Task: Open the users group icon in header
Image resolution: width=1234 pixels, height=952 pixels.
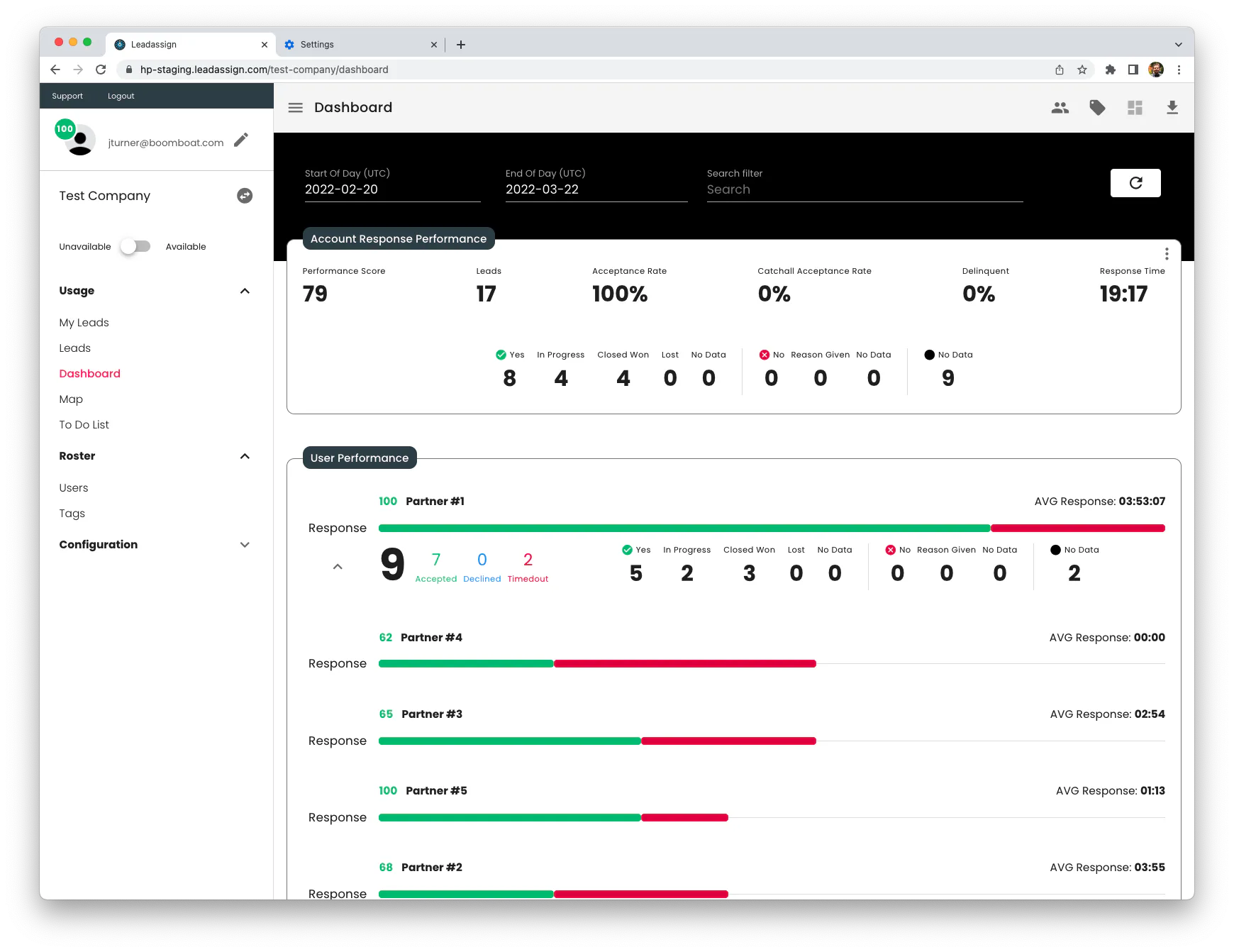Action: [x=1060, y=108]
